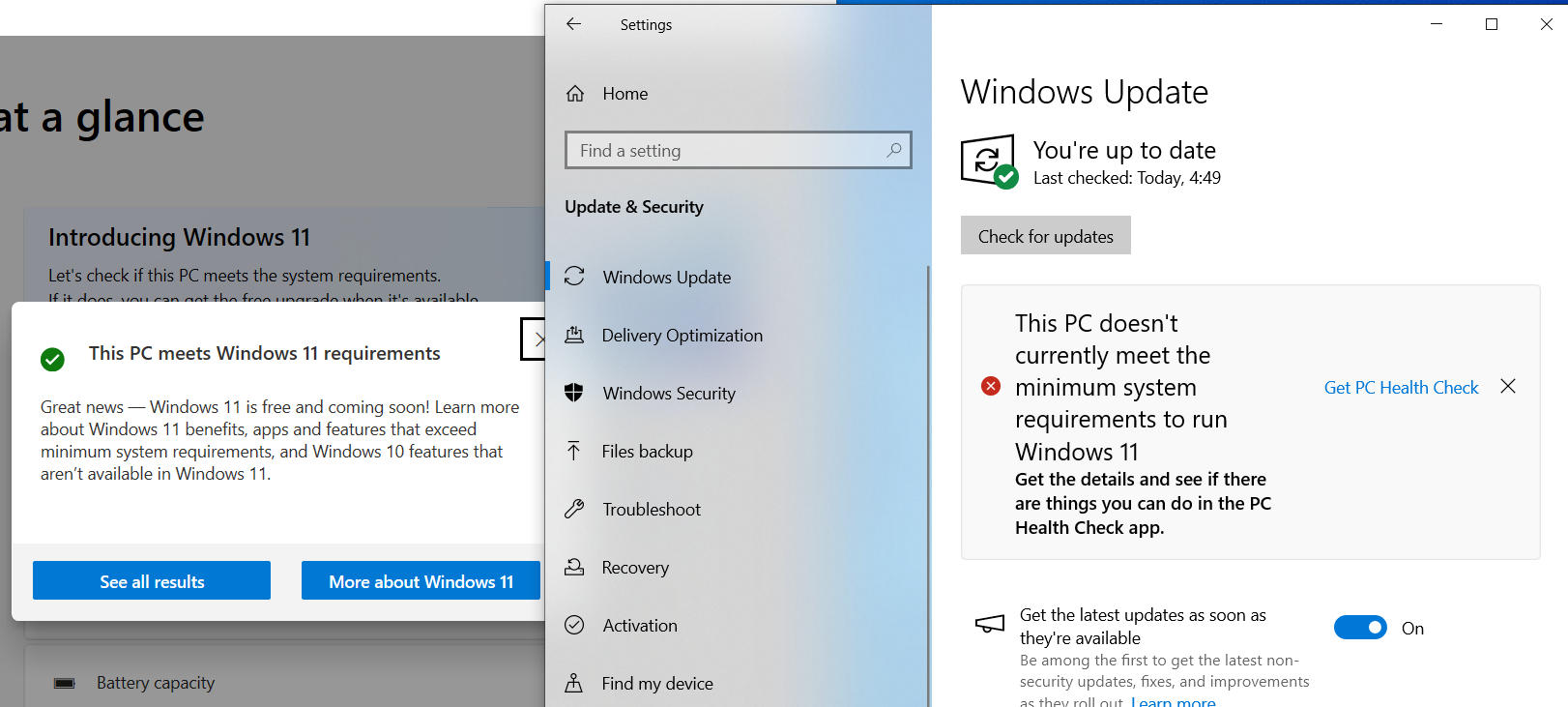Click the Files backup upload arrow icon

coord(574,451)
